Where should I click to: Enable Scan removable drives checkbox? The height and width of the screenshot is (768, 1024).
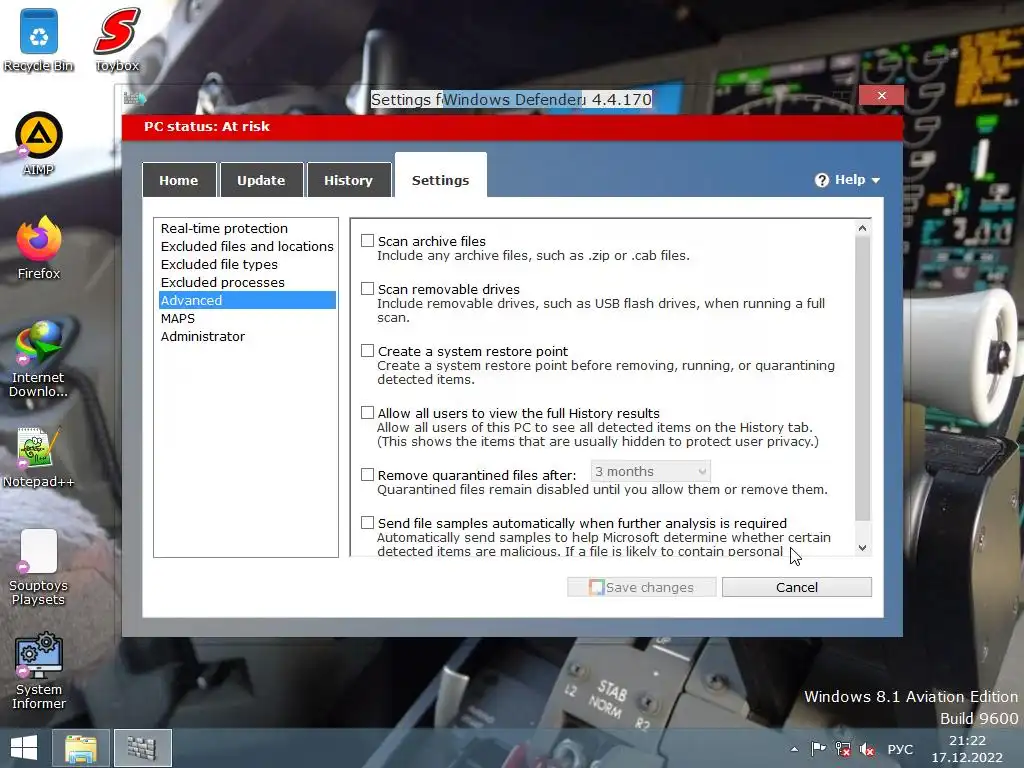point(368,289)
